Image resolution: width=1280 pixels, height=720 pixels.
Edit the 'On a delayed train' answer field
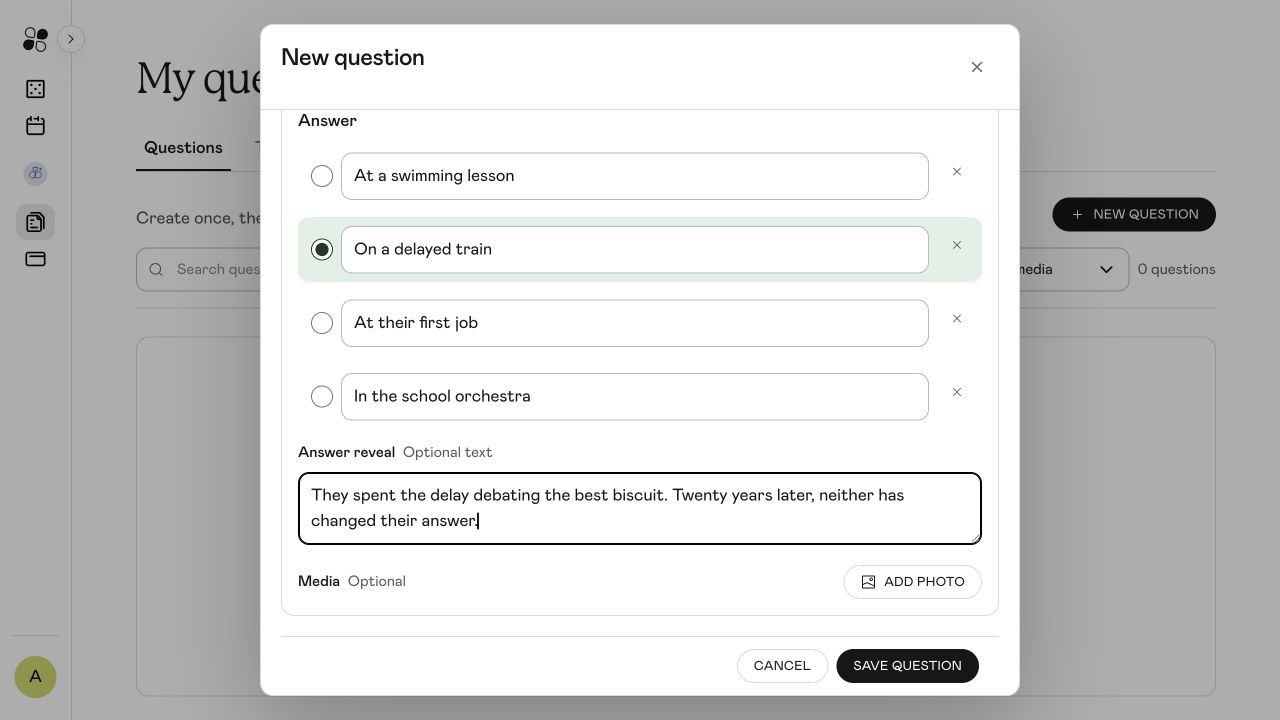(x=635, y=249)
